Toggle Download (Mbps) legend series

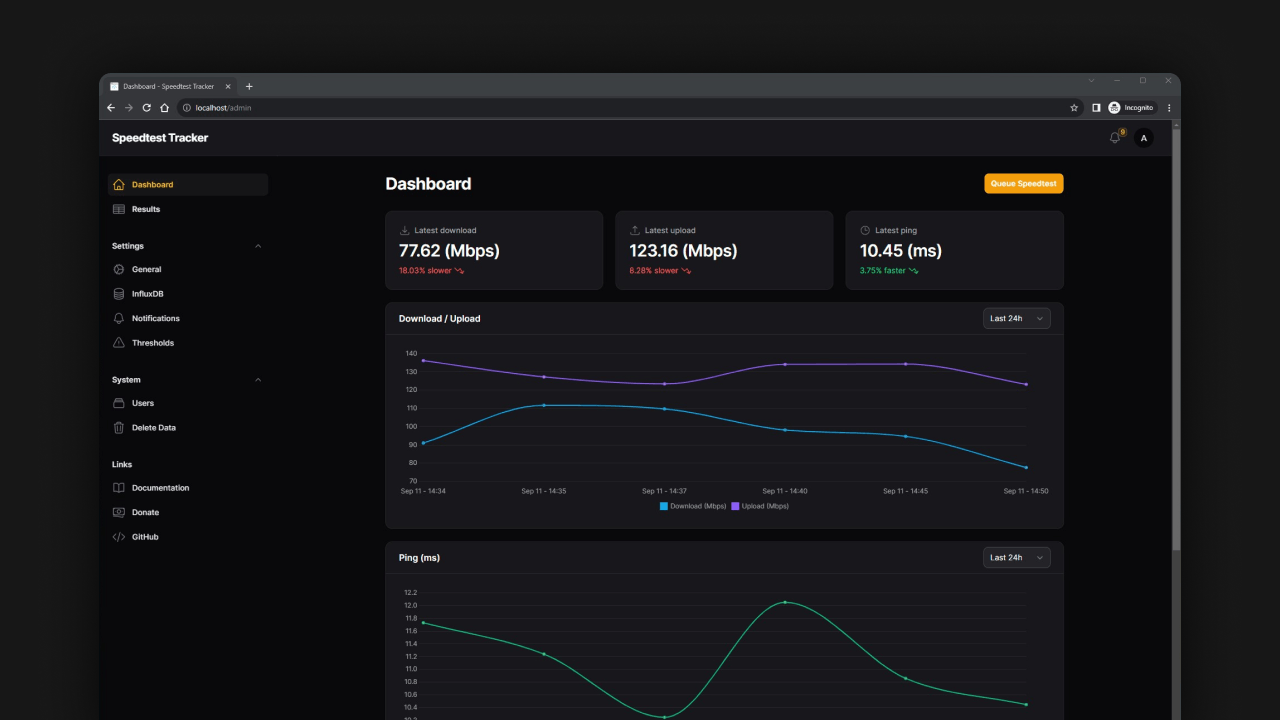tap(693, 506)
